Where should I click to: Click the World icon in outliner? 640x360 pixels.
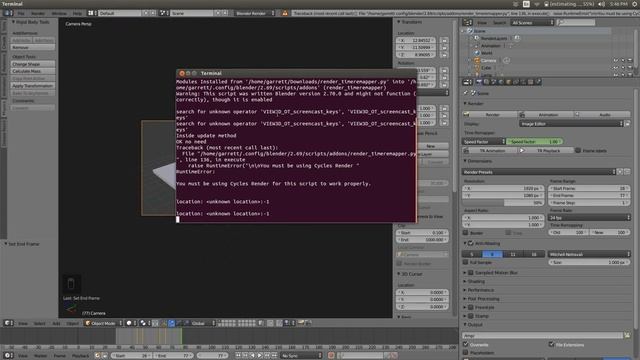(x=477, y=53)
